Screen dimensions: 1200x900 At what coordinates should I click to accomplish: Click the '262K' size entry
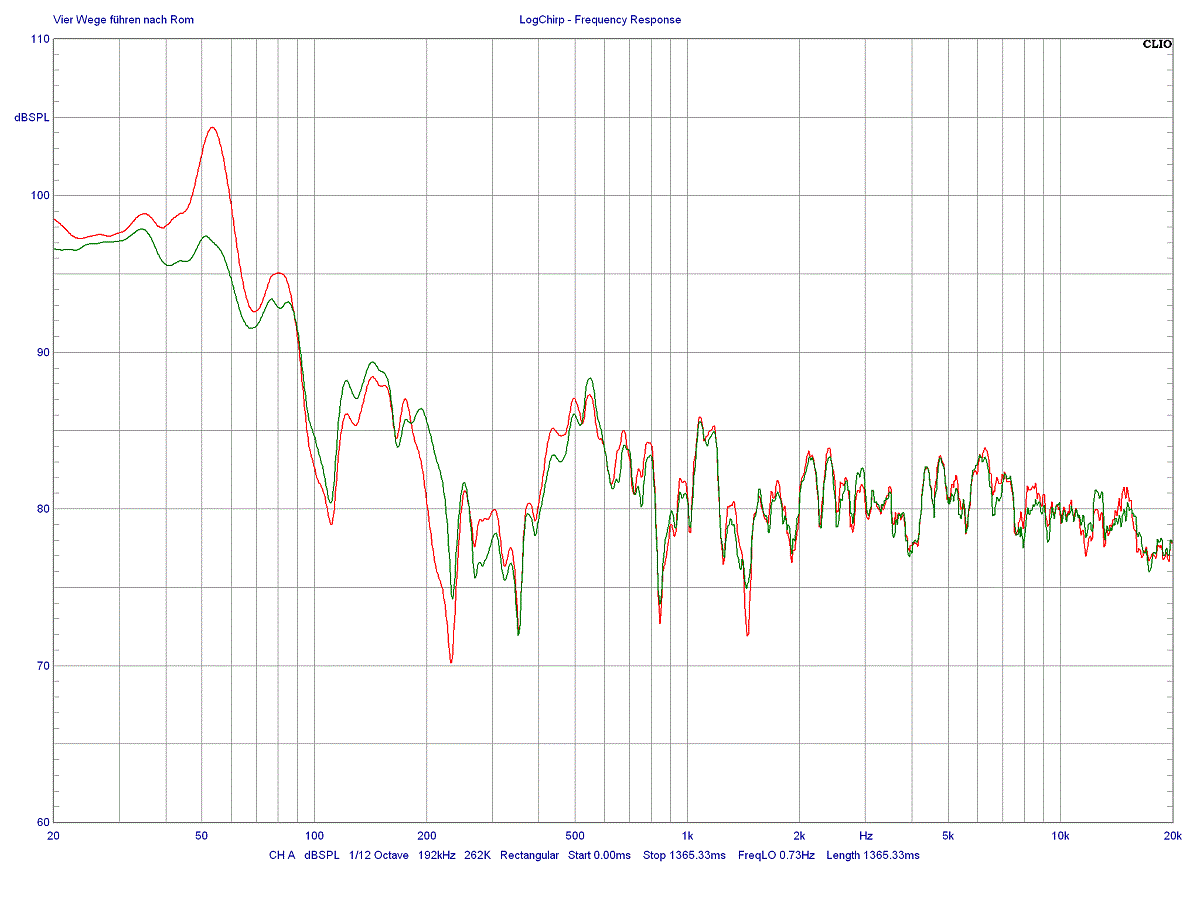pyautogui.click(x=478, y=856)
